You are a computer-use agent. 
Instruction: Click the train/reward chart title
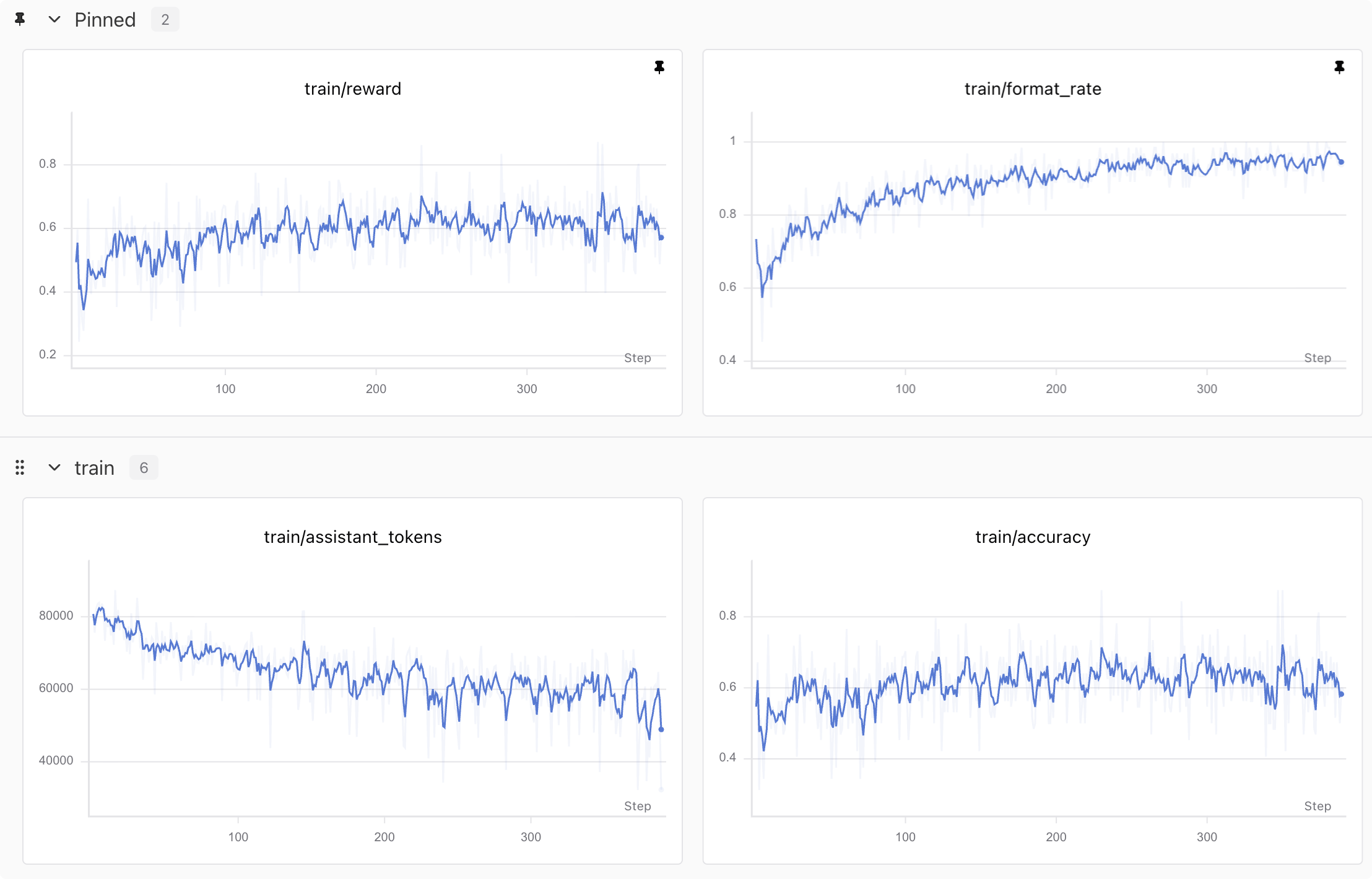tap(353, 89)
